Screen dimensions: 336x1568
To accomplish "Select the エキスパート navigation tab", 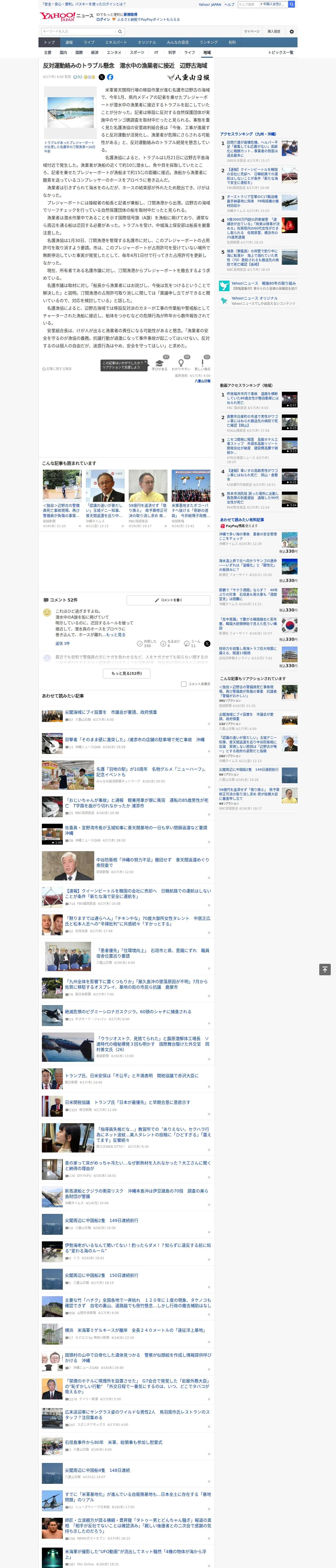I will tap(116, 43).
